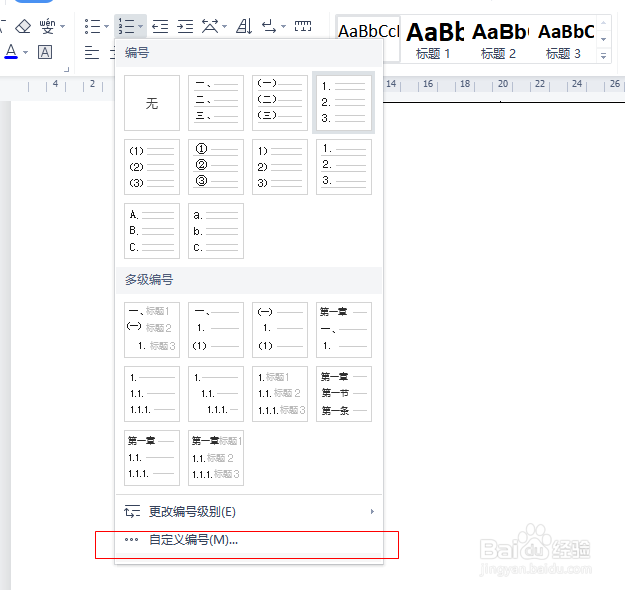This screenshot has width=625, height=590.
Task: Open 自定义编号(M)... dialog
Action: click(x=249, y=540)
